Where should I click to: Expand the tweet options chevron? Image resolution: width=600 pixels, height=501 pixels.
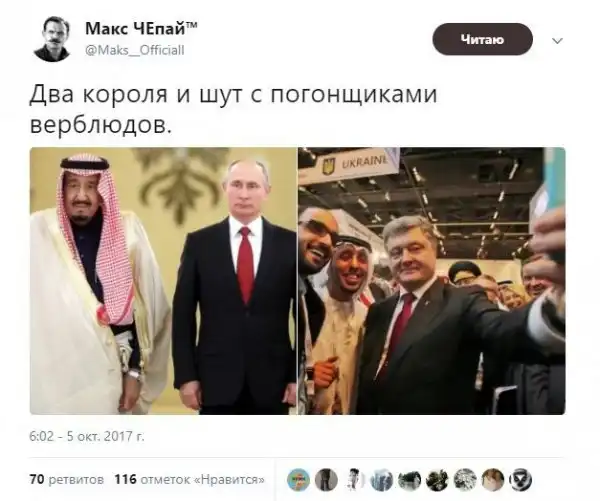[x=558, y=40]
